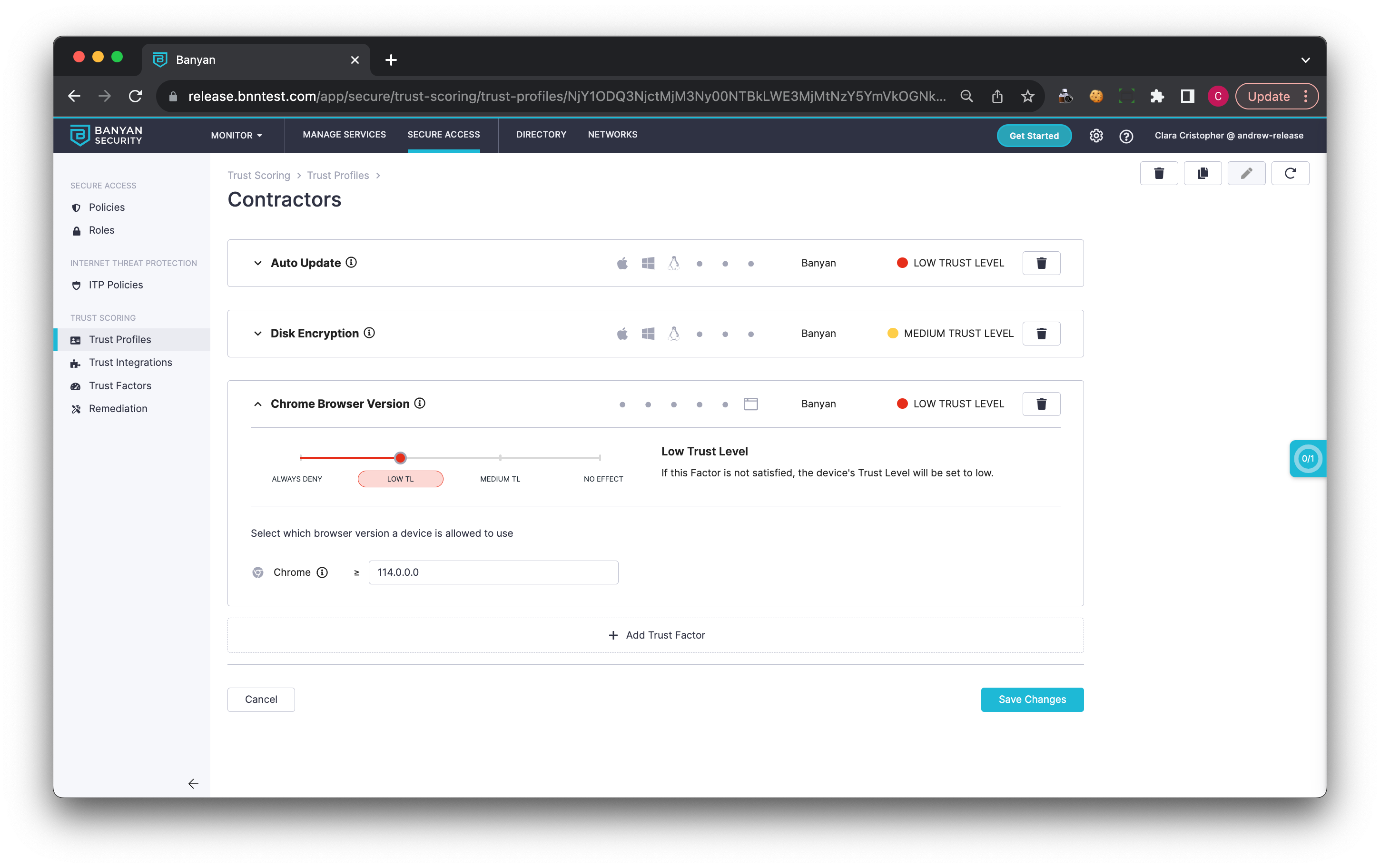1380x868 pixels.
Task: Click the duplicate profile icon at top right
Action: (1203, 173)
